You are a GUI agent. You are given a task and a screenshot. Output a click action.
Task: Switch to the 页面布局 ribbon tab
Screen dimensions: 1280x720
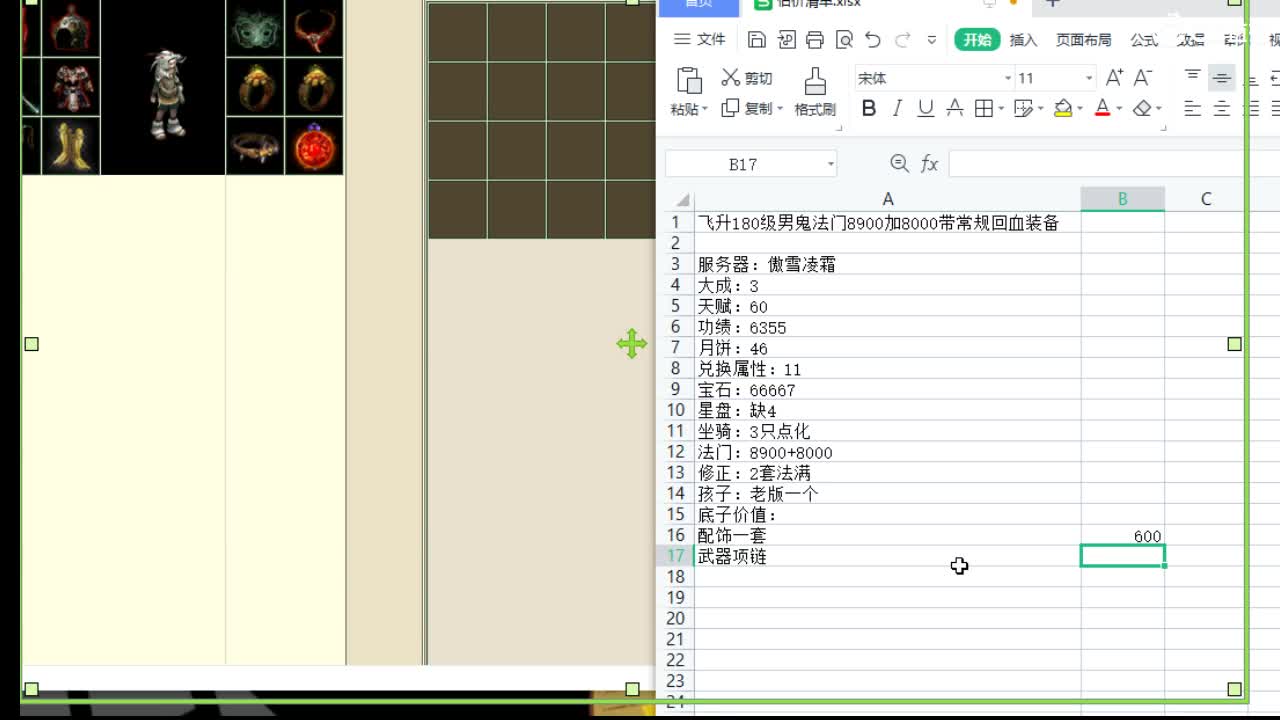(1083, 40)
